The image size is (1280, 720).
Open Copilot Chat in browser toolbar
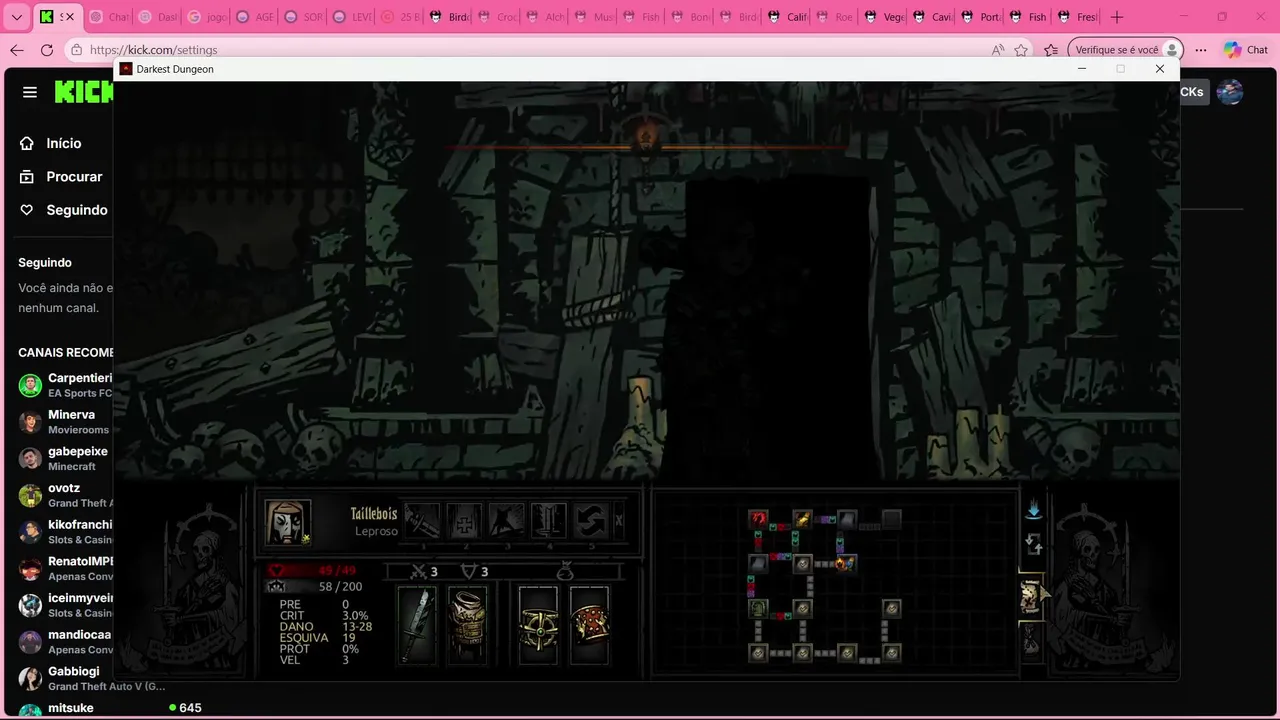point(1246,50)
